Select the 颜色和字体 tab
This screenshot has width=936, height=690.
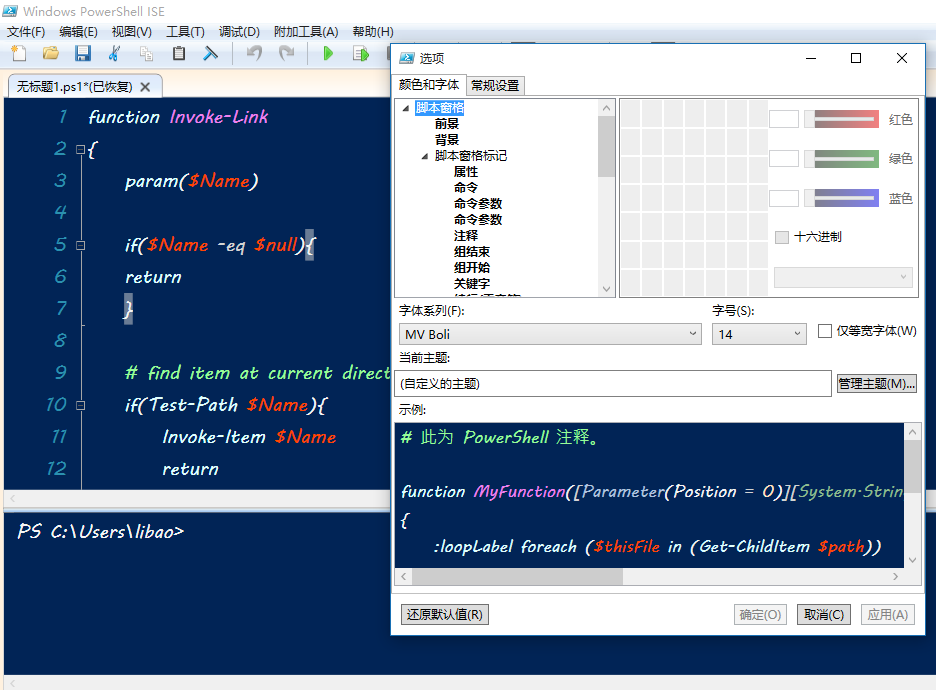pyautogui.click(x=429, y=85)
